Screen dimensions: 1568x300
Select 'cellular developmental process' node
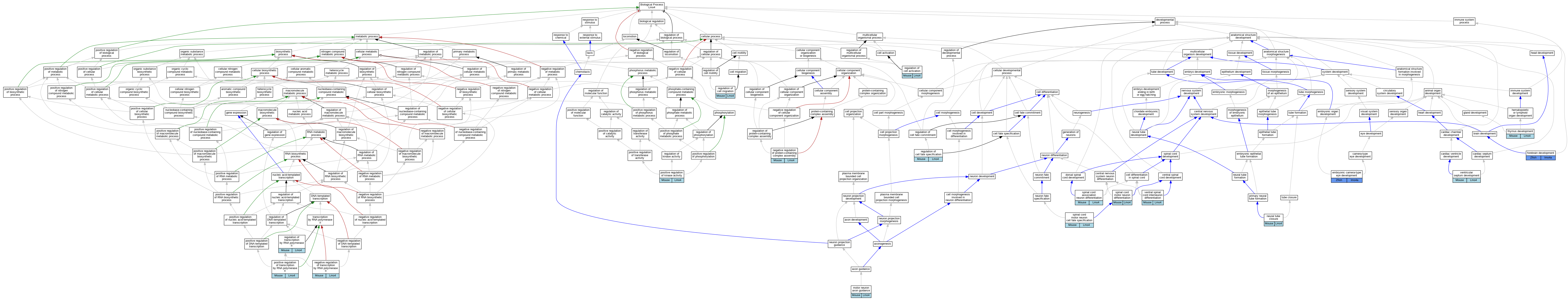[x=1007, y=72]
